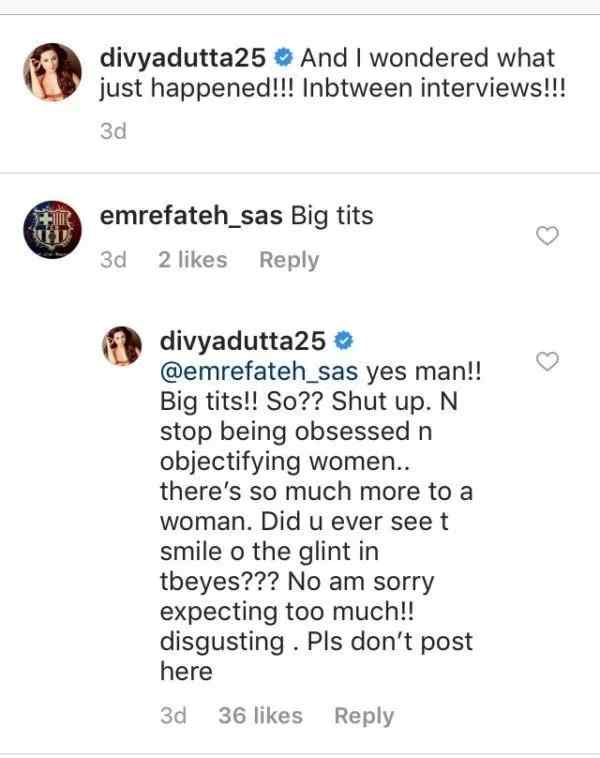Click the 3d timestamp beside 2 likes

click(x=113, y=260)
